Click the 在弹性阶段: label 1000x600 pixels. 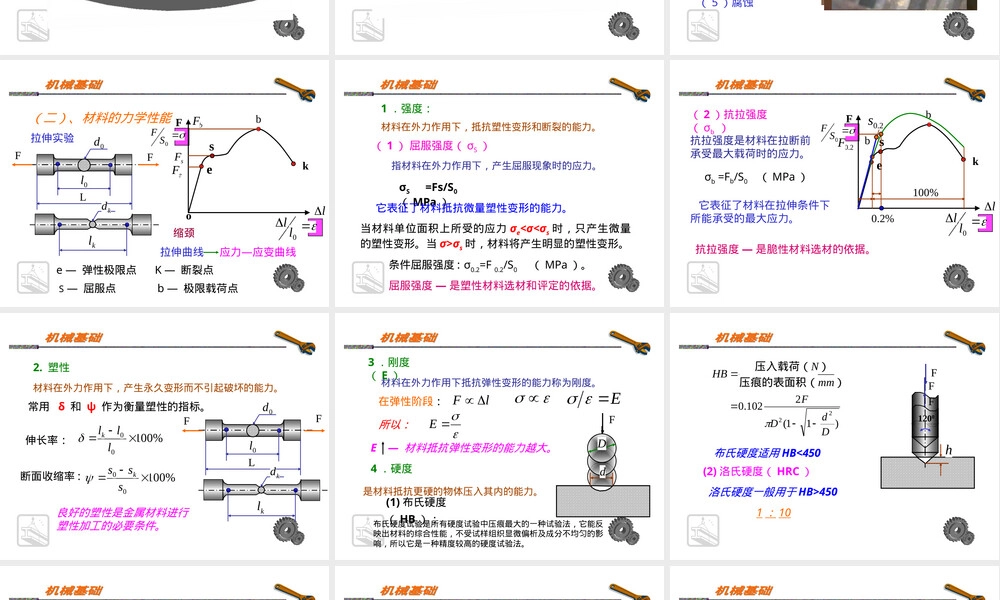(x=409, y=401)
